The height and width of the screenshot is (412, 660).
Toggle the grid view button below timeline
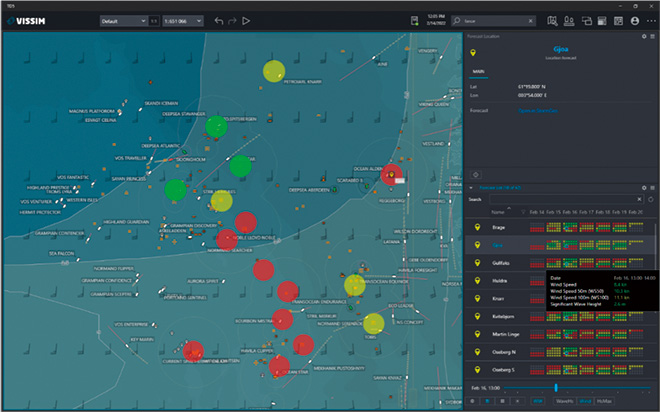502,401
